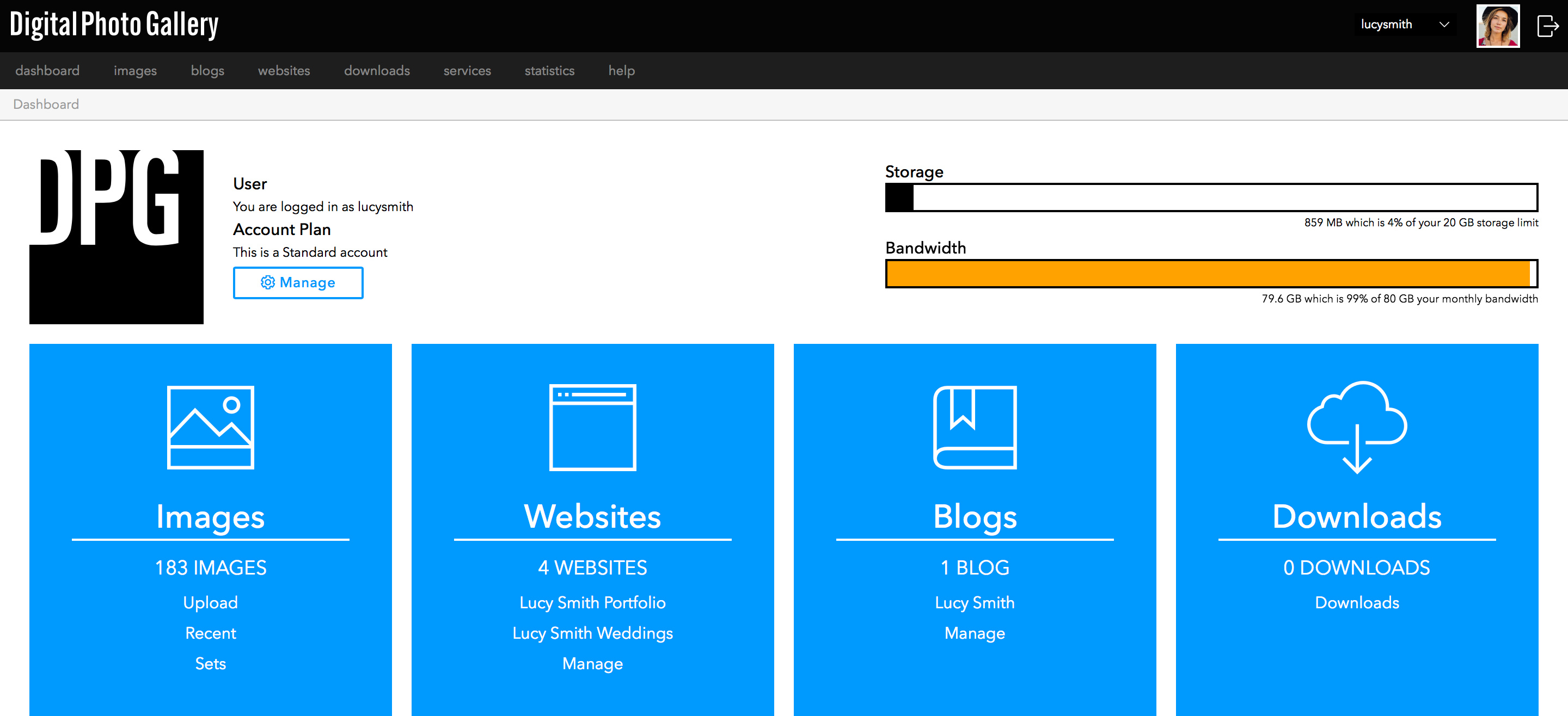
Task: Click the Storage usage bar
Action: [x=1211, y=197]
